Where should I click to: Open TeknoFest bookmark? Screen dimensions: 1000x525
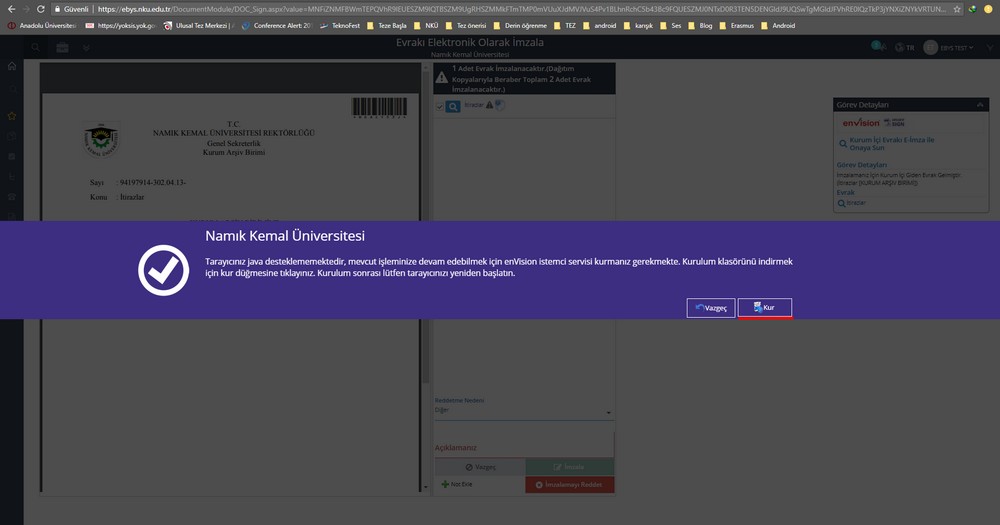(x=340, y=26)
